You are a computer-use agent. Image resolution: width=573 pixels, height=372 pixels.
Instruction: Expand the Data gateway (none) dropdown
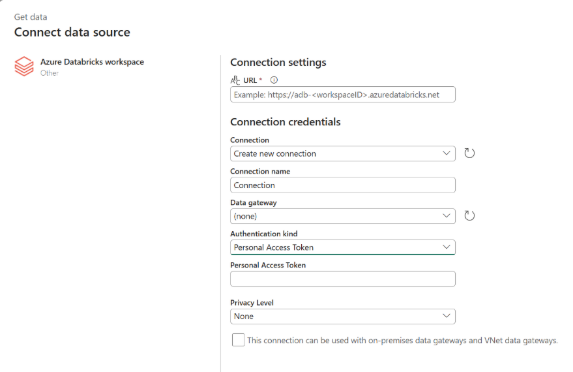(x=343, y=216)
